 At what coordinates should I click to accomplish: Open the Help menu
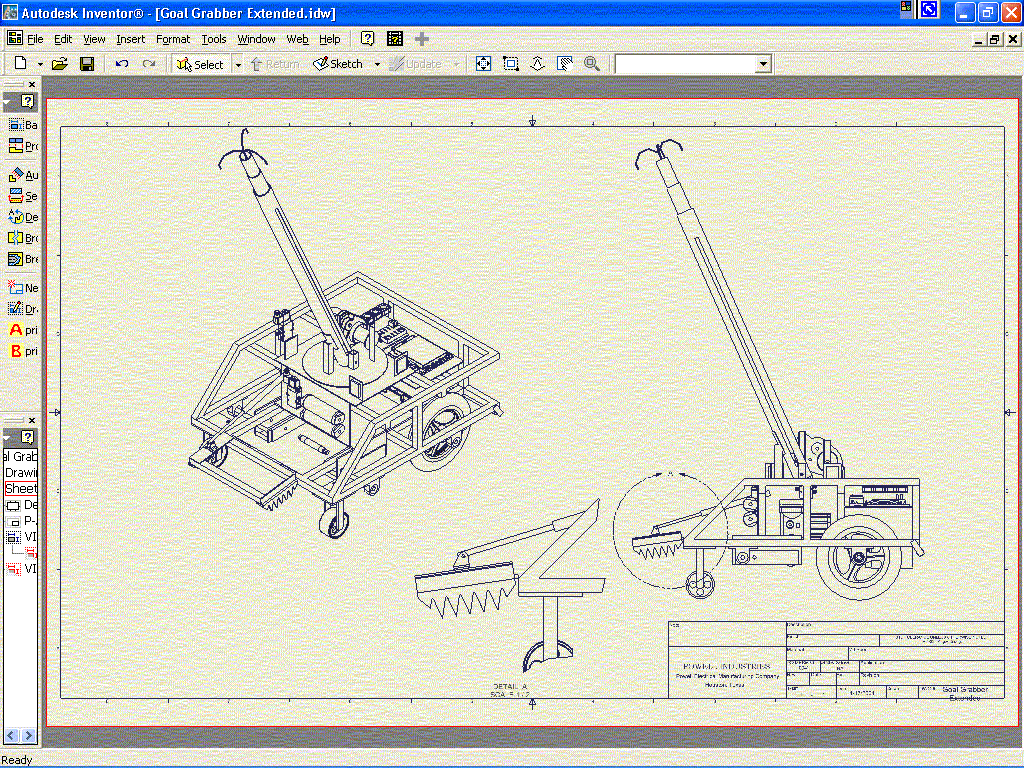click(330, 39)
